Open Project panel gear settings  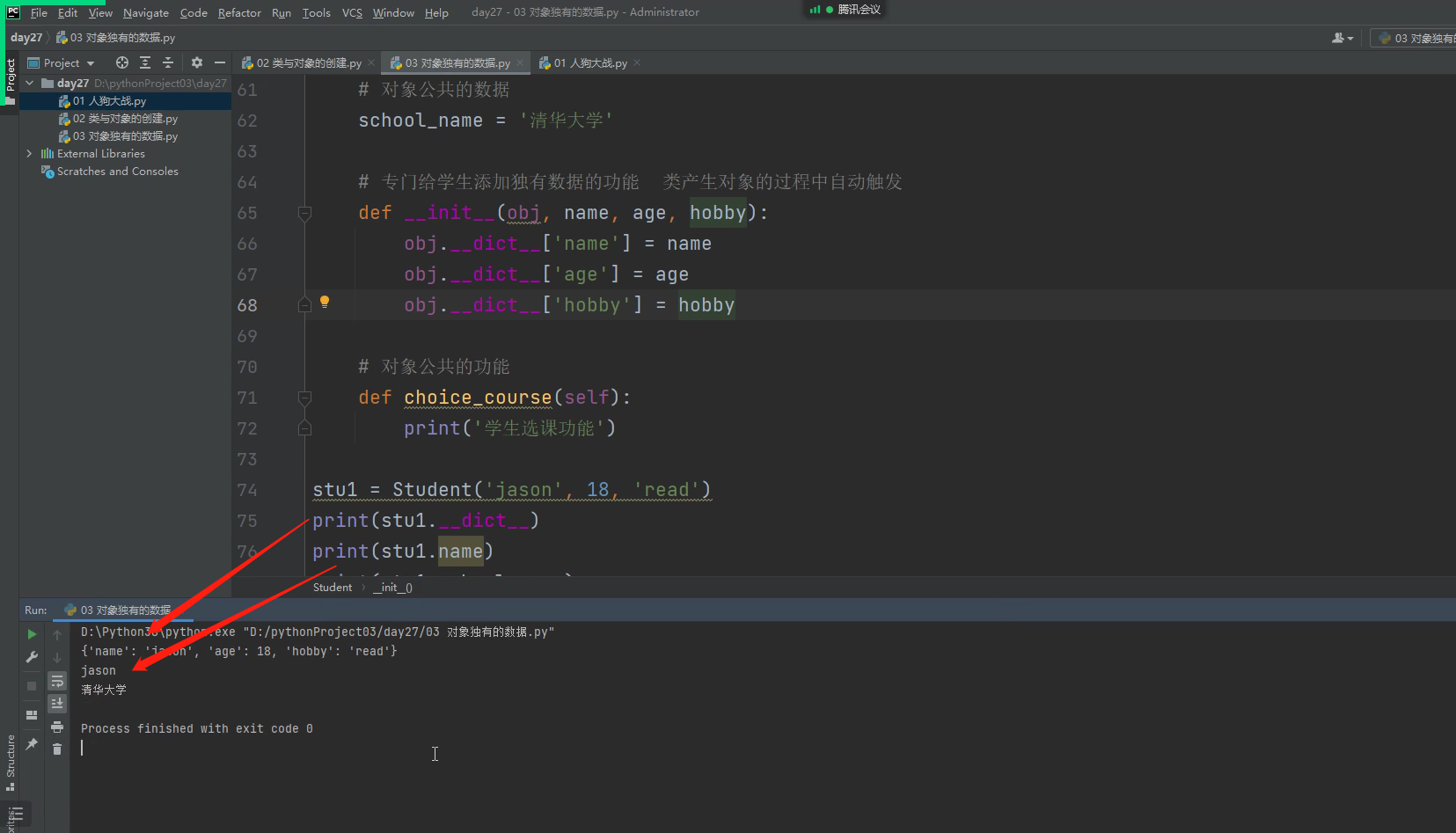[196, 62]
